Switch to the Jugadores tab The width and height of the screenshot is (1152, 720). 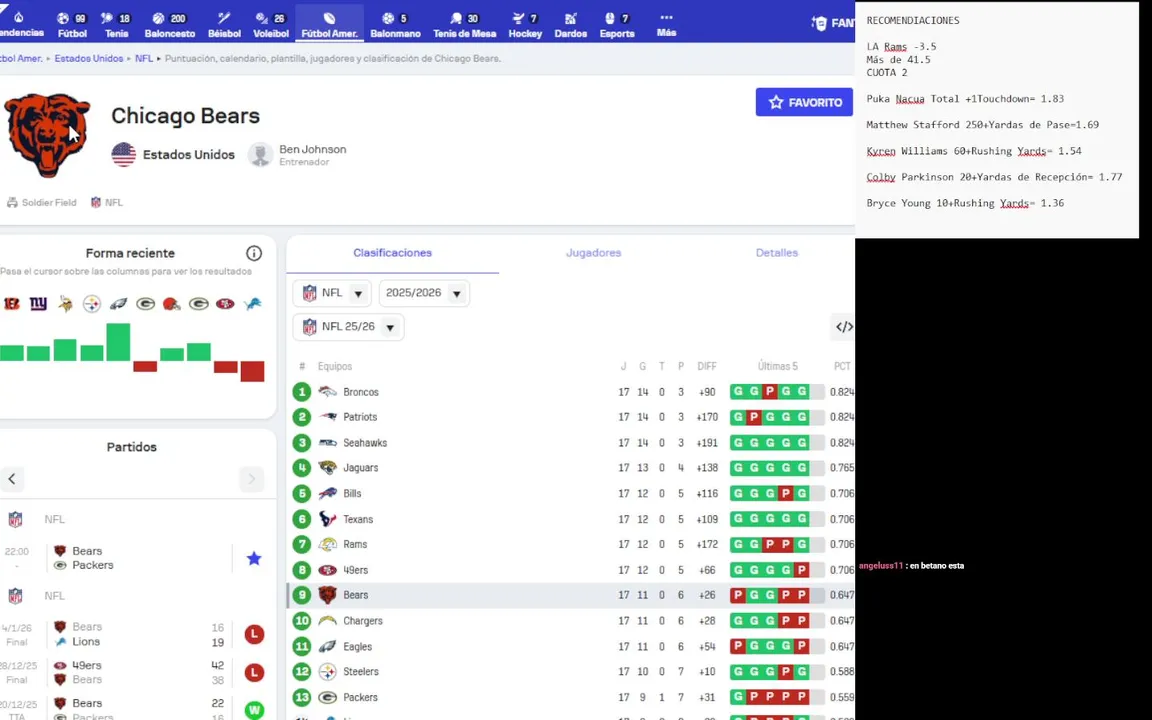tap(594, 253)
